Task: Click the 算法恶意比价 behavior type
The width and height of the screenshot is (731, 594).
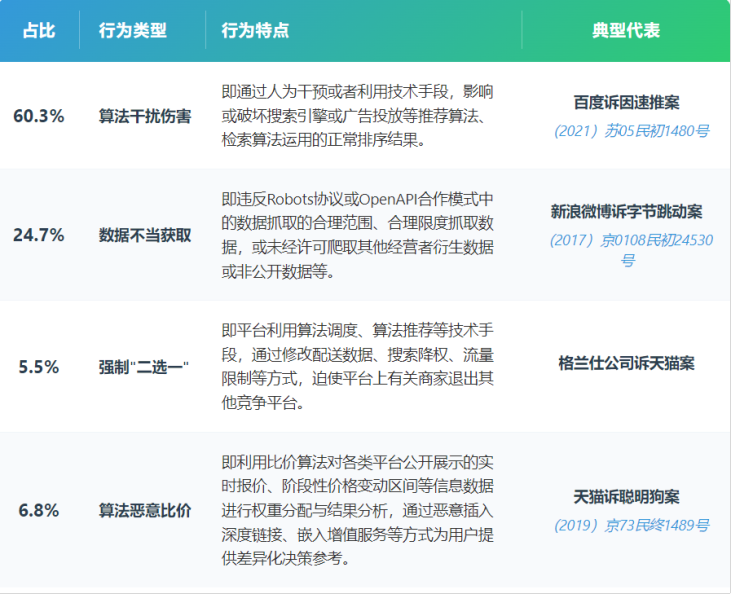Action: [145, 510]
